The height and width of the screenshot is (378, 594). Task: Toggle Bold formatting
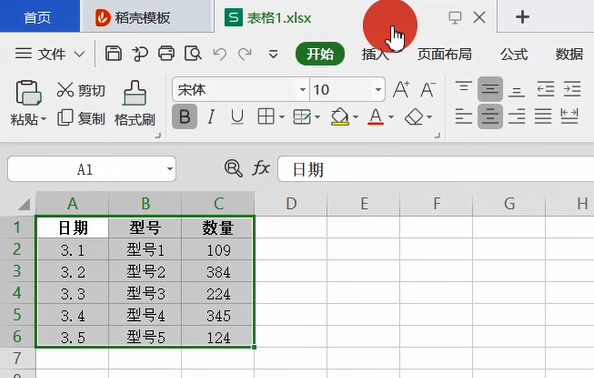184,117
